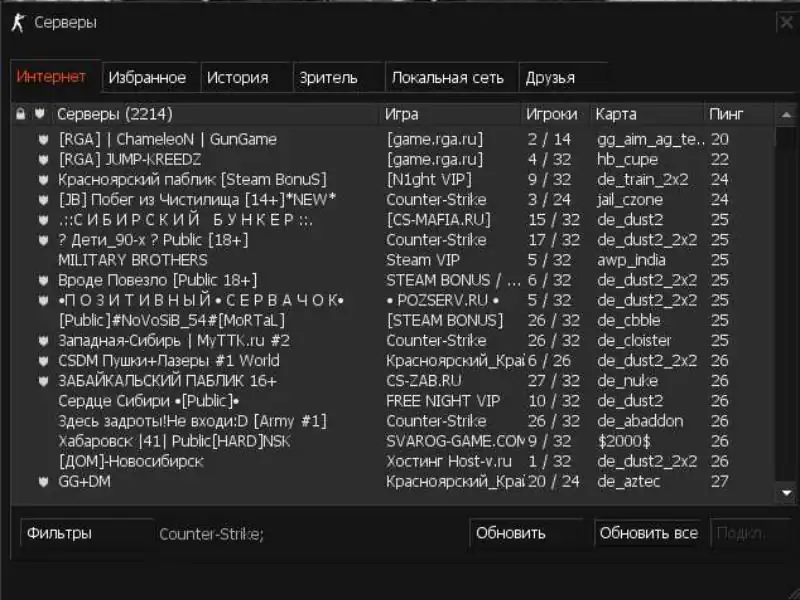Viewport: 800px width, 600px height.
Task: Sort list by Игра column header
Action: coord(451,114)
